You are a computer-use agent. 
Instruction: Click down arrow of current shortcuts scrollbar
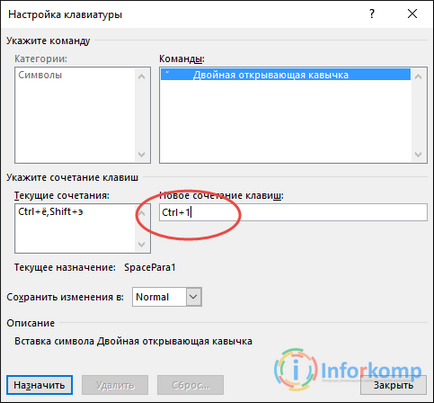142,245
